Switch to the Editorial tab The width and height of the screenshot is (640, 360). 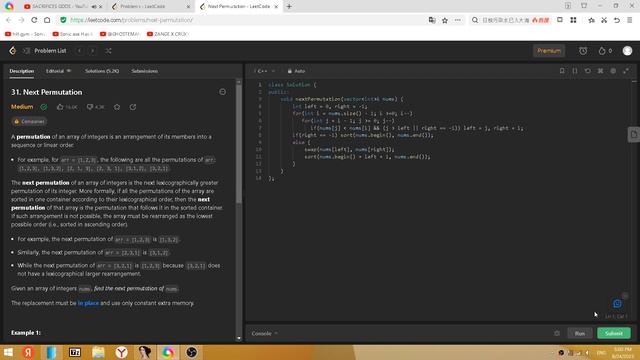click(x=58, y=71)
